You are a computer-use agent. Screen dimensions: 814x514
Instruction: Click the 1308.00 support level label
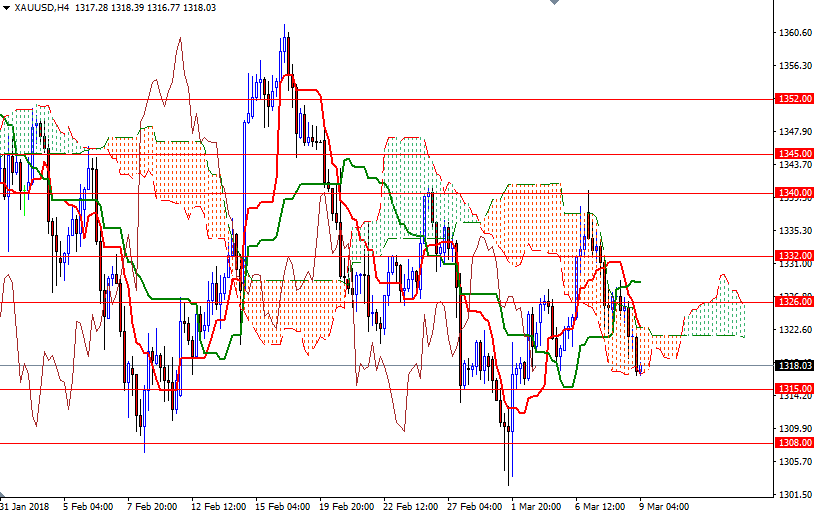pos(794,442)
